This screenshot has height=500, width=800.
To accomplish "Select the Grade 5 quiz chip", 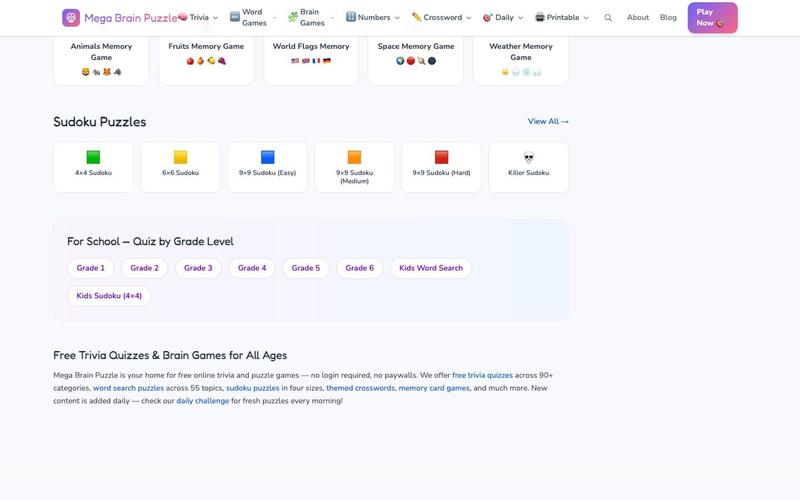I will [x=306, y=268].
